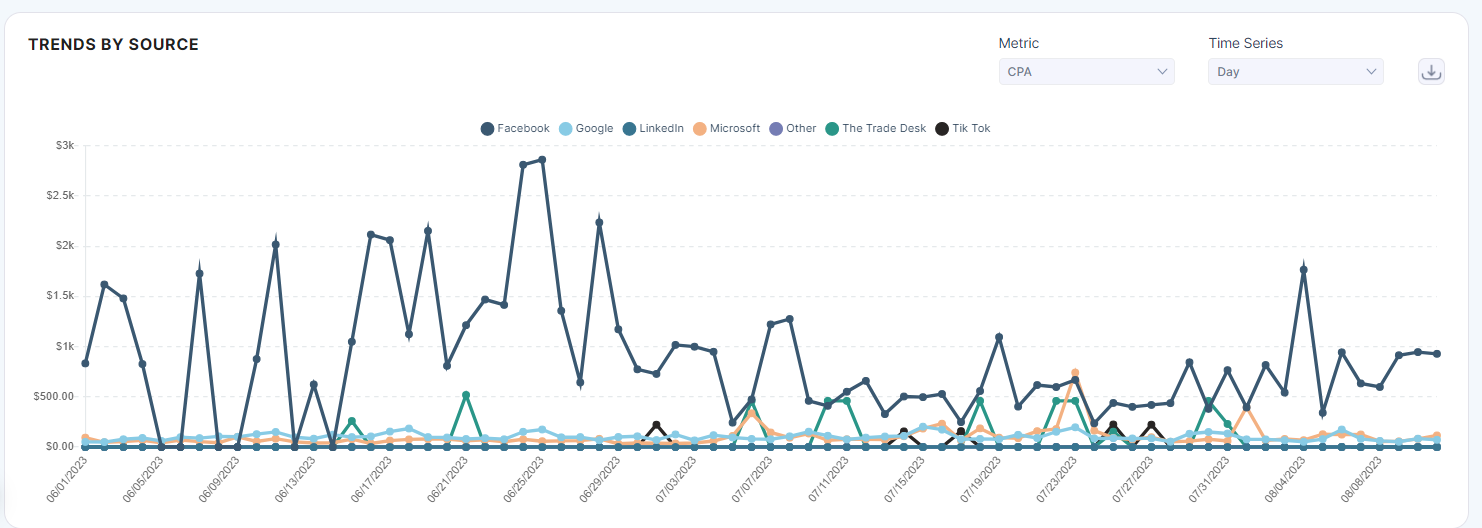Click the download chart icon
Image resolution: width=1482 pixels, height=528 pixels.
click(x=1431, y=72)
